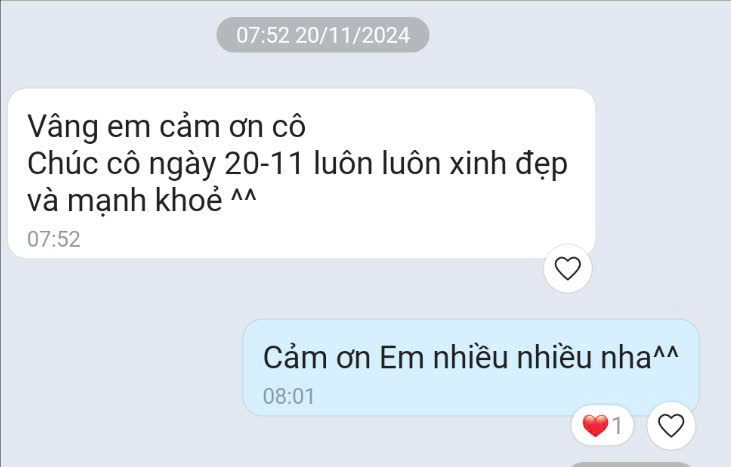Click the line starting with 'Chúc cô ngày'
Viewport: 731px width, 467px height.
tap(297, 165)
